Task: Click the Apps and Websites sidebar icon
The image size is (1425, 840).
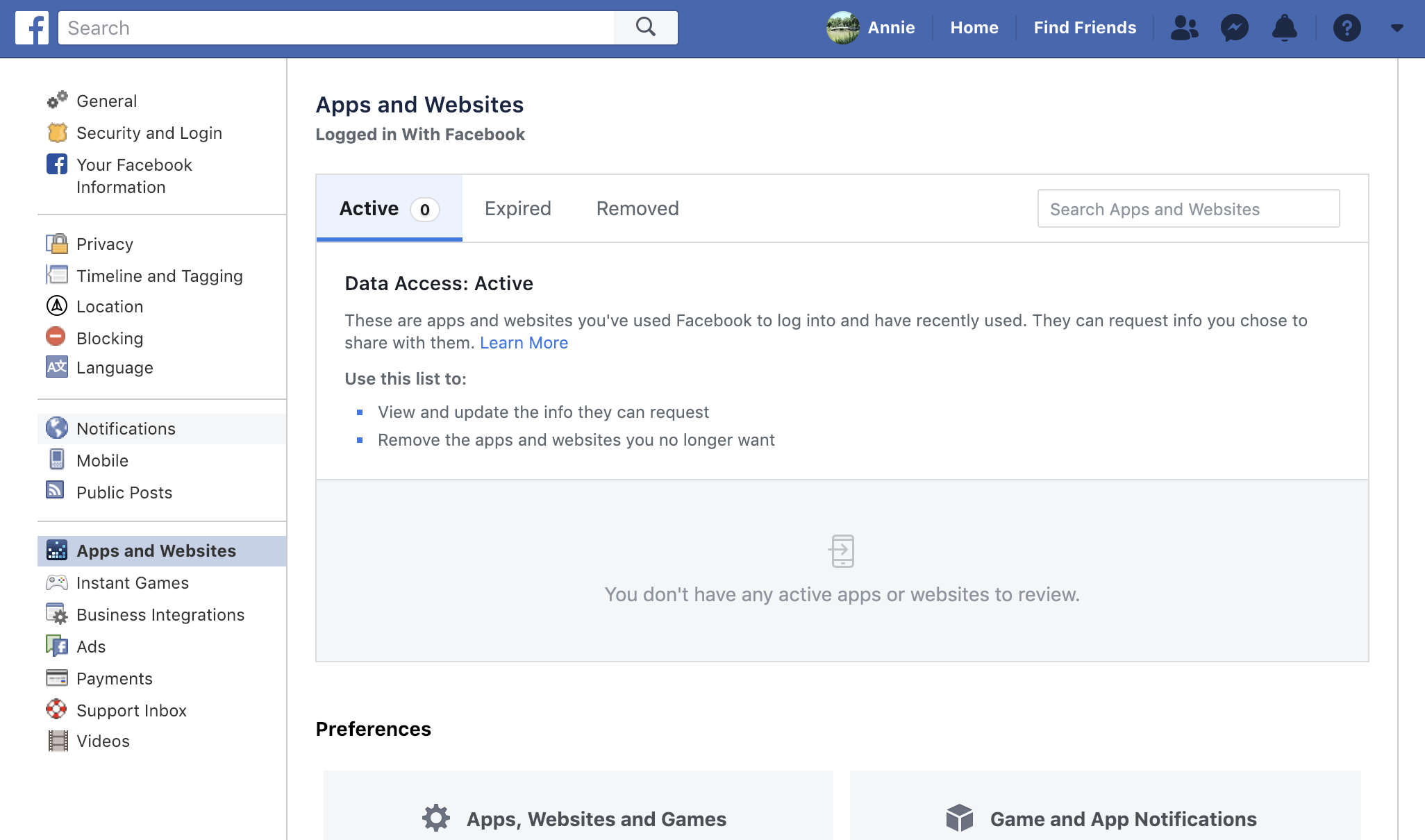Action: click(57, 550)
